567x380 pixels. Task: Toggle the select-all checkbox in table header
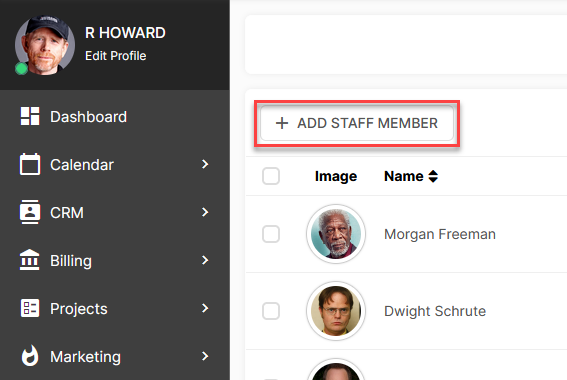271,176
